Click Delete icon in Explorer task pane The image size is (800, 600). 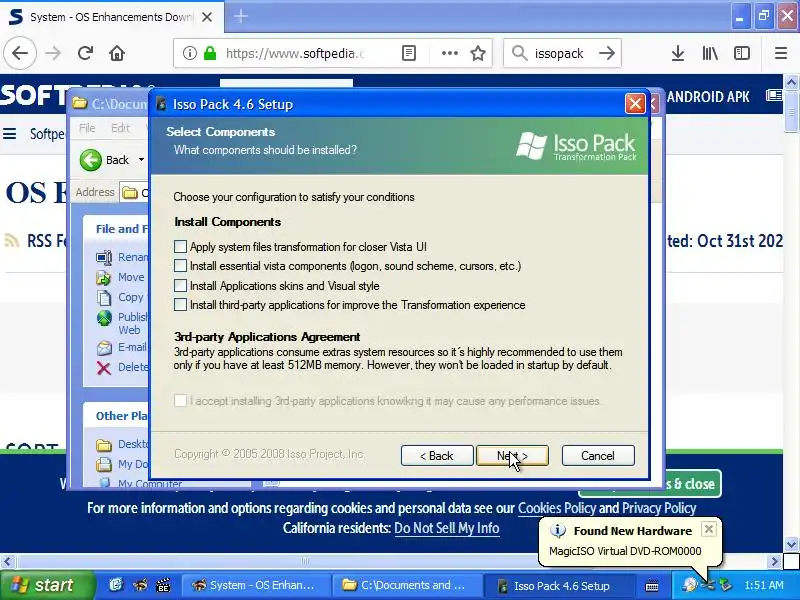click(x=104, y=367)
